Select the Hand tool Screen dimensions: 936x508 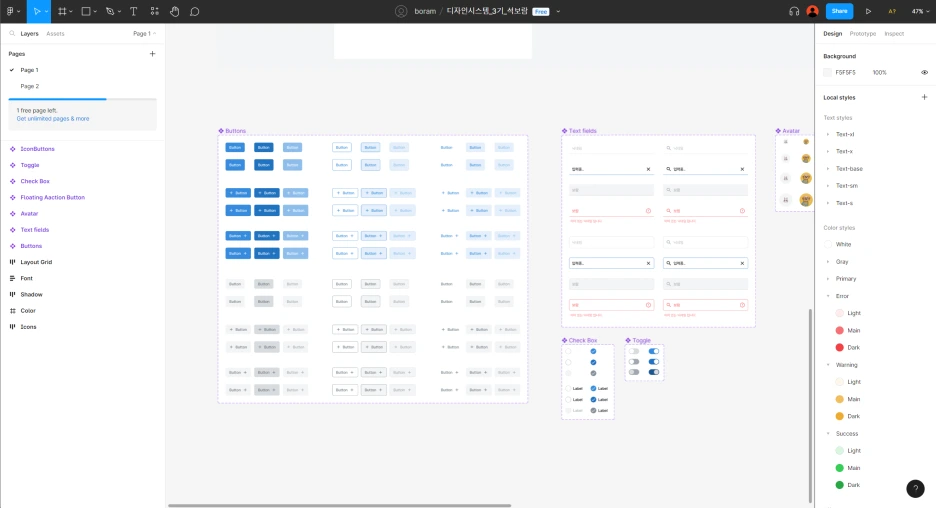tap(174, 11)
